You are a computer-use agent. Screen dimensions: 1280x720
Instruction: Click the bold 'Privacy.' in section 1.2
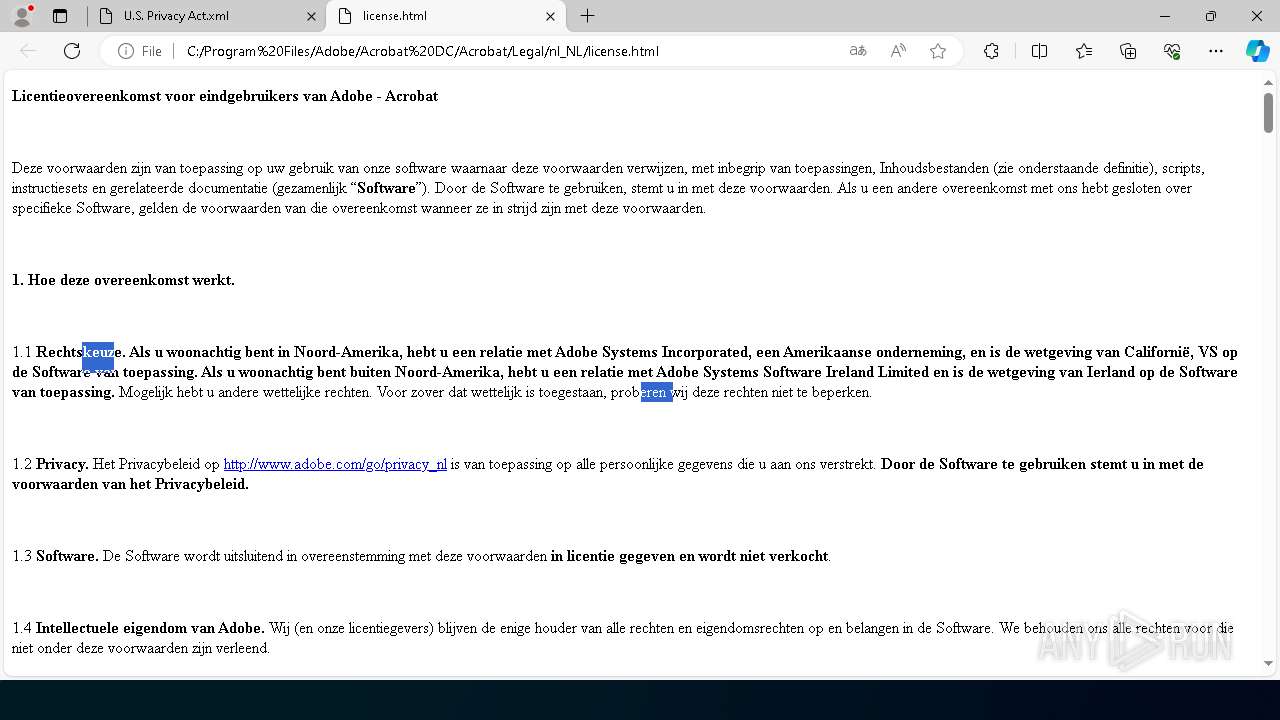point(62,464)
